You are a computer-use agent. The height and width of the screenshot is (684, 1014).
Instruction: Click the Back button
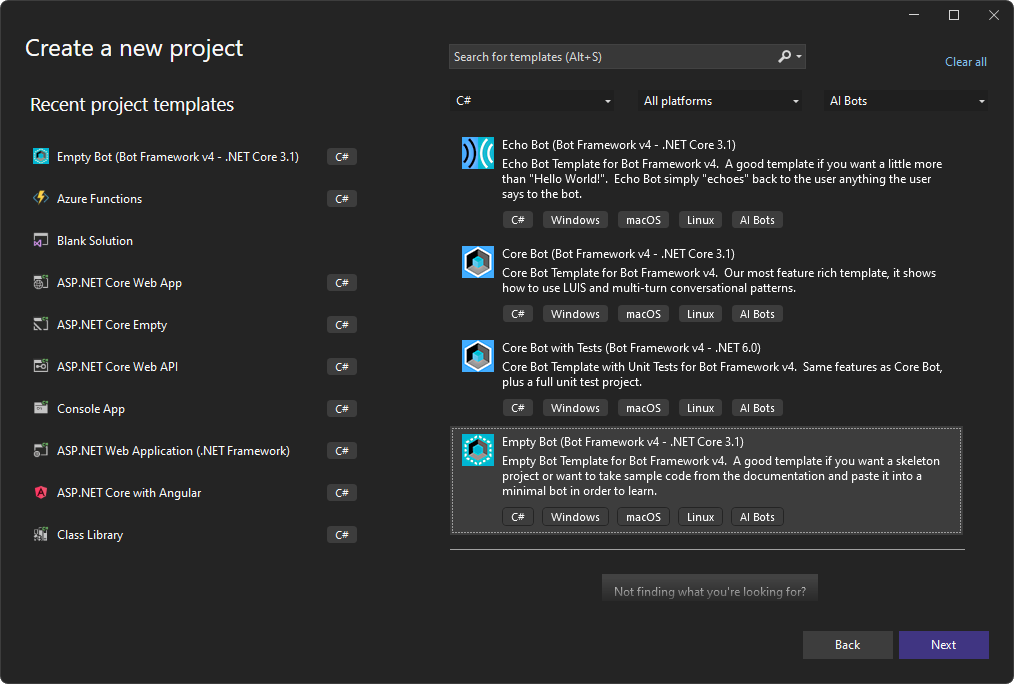point(847,645)
